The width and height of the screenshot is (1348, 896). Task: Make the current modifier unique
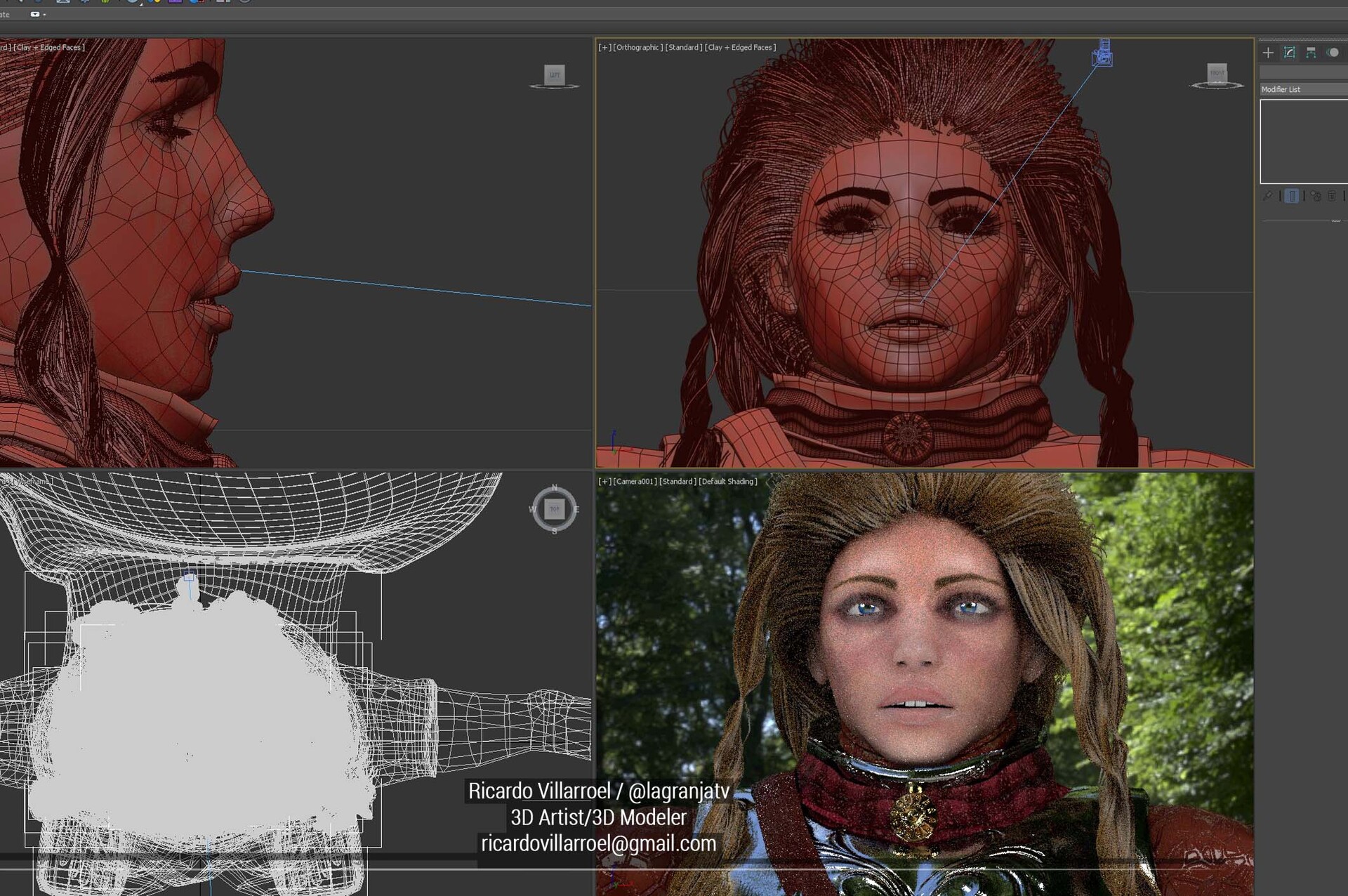1316,197
